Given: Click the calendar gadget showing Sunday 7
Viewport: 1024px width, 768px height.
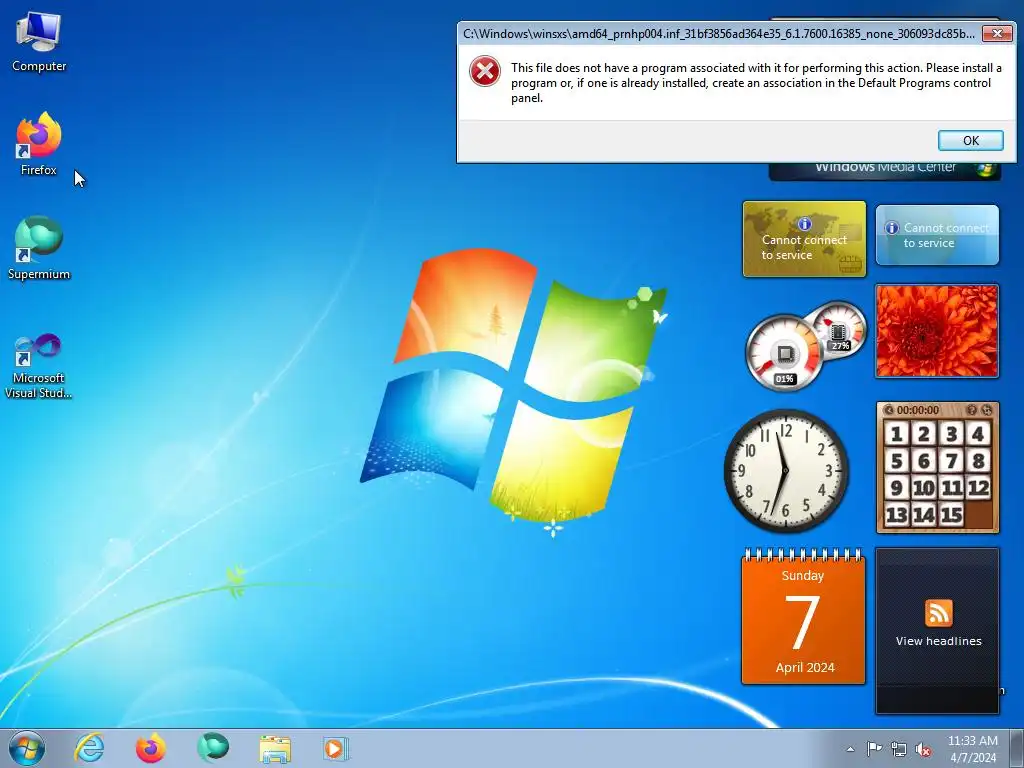Looking at the screenshot, I should [803, 617].
